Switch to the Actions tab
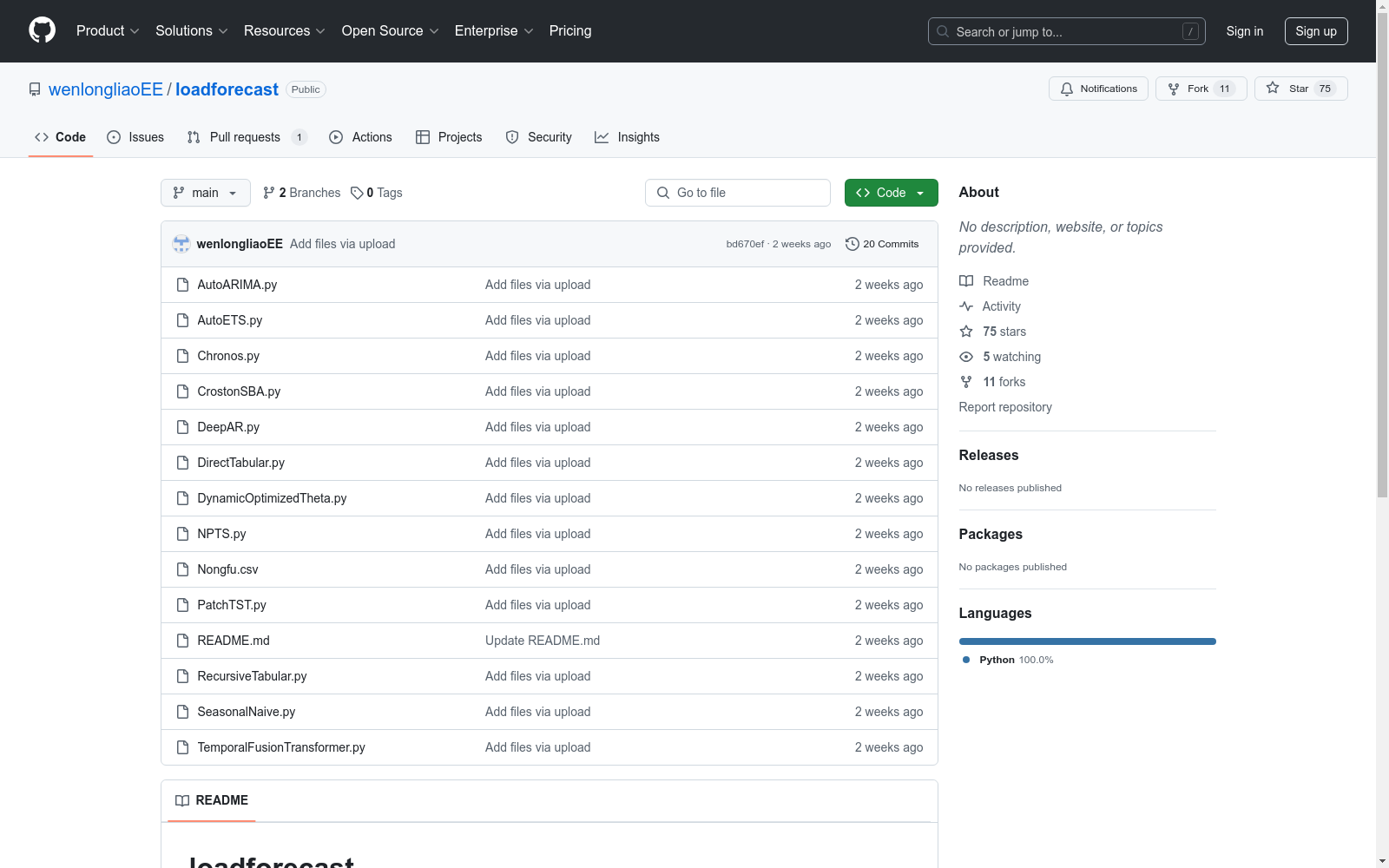1389x868 pixels. 360,137
